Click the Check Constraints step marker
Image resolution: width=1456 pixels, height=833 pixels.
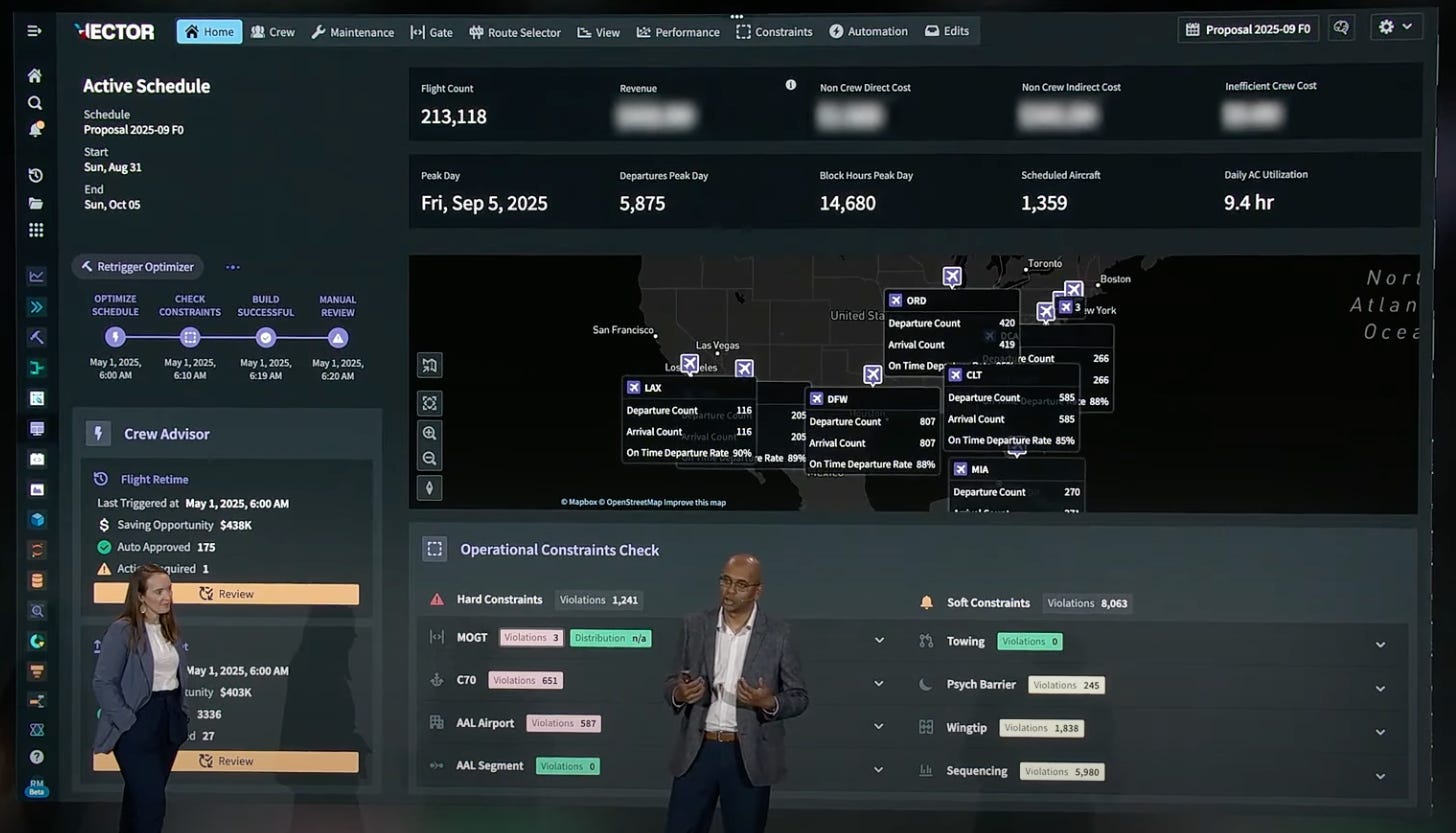tap(190, 337)
